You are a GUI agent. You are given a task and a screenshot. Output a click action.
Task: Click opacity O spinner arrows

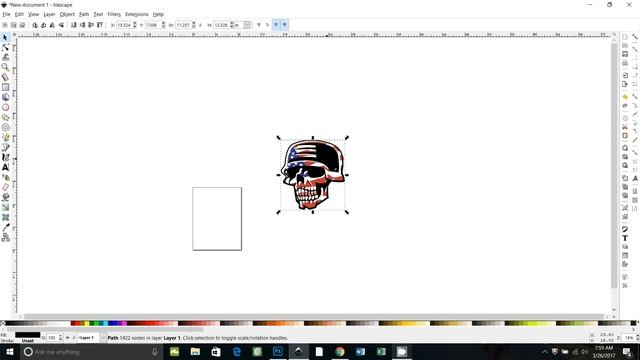coord(60,338)
